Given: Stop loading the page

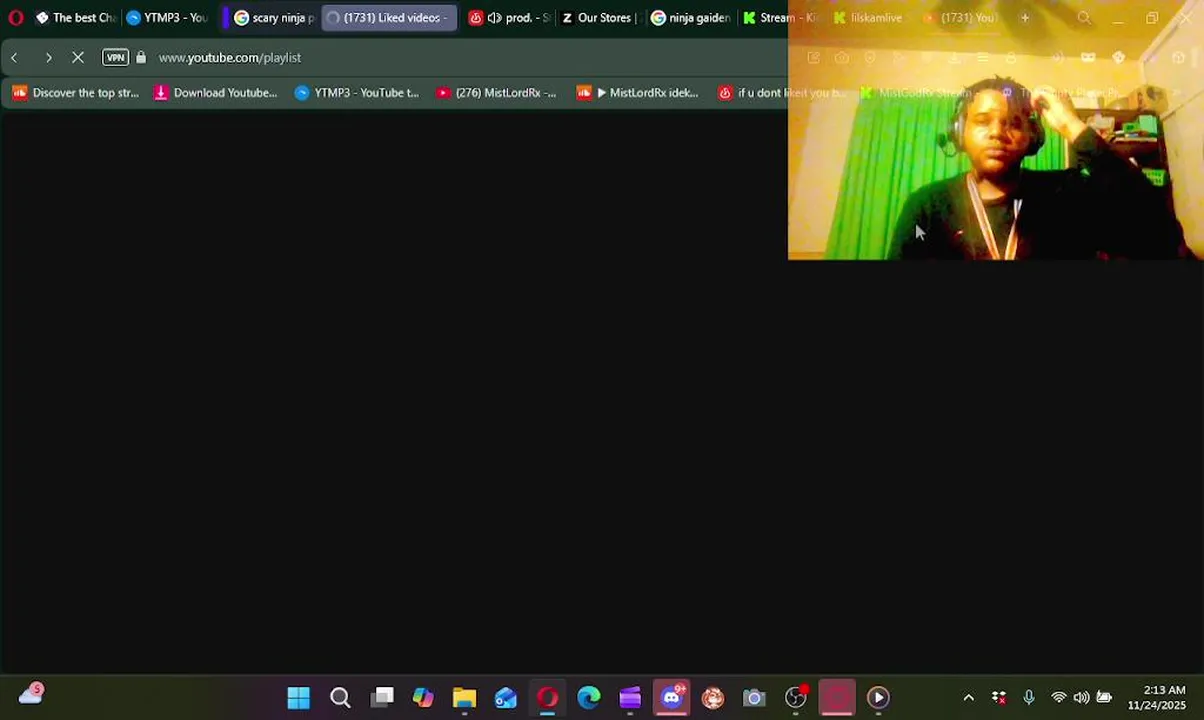Looking at the screenshot, I should coord(78,58).
